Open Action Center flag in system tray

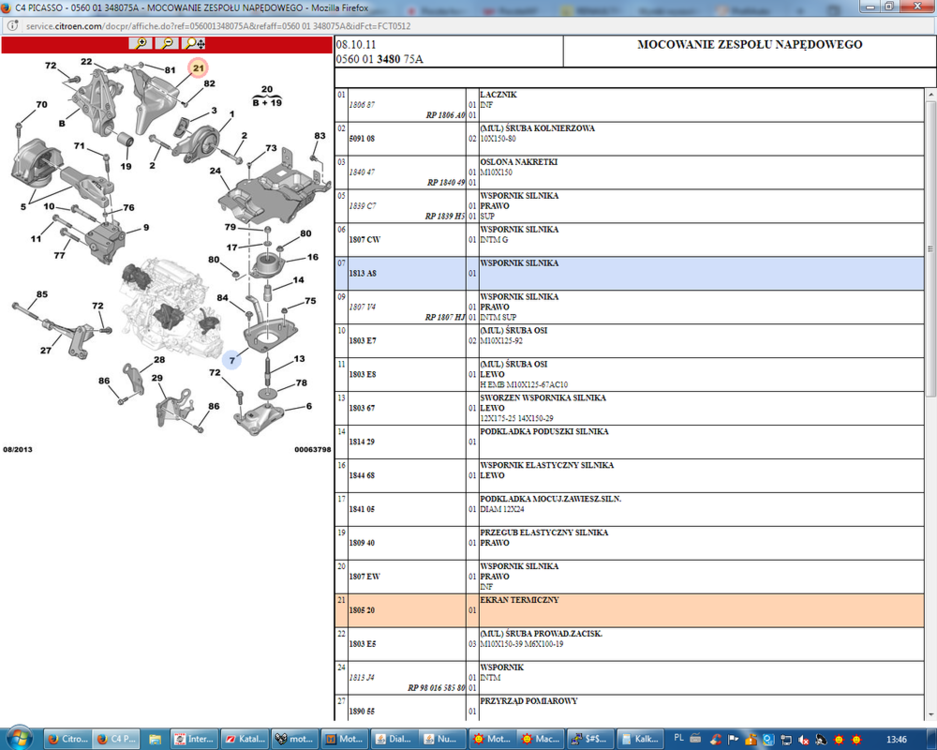point(733,739)
